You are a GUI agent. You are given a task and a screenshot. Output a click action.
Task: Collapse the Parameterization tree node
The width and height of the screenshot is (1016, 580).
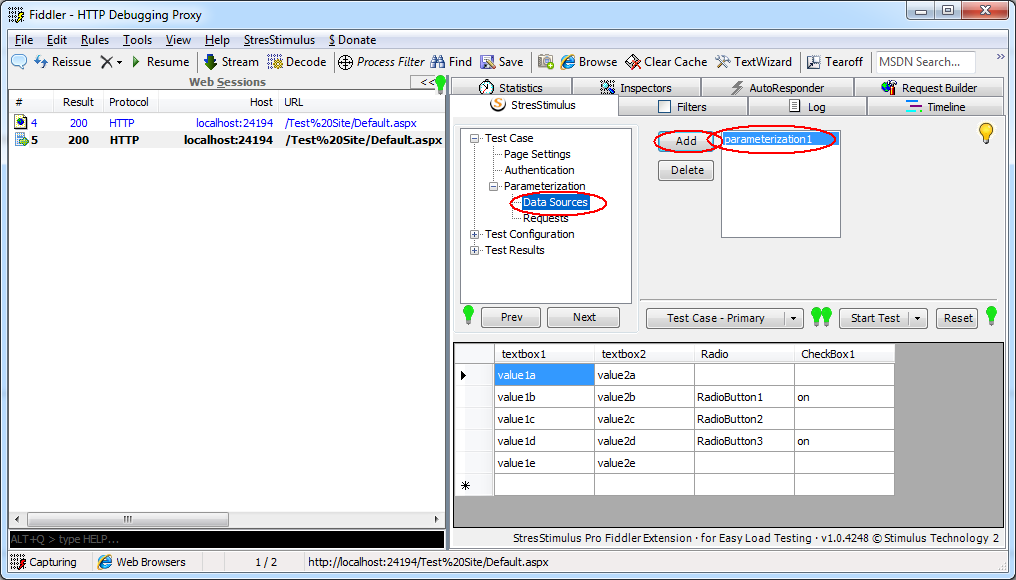[x=494, y=186]
